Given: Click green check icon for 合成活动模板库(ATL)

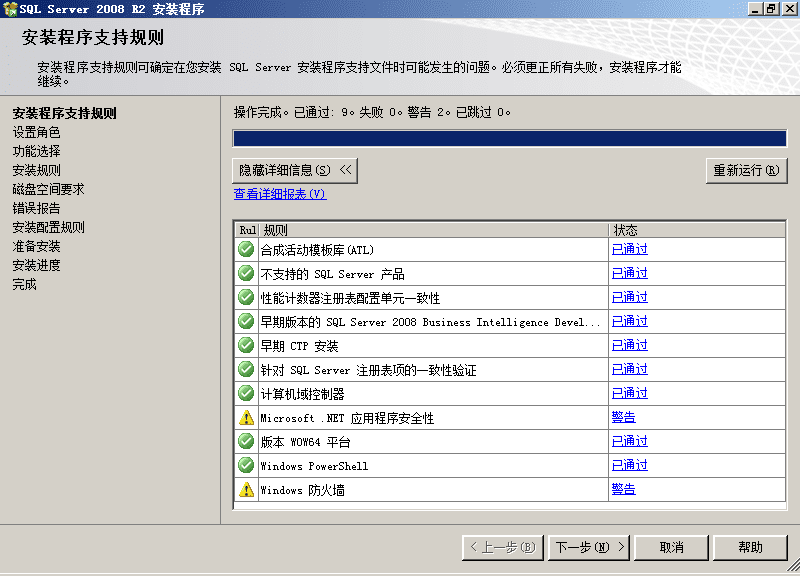Looking at the screenshot, I should (x=246, y=249).
